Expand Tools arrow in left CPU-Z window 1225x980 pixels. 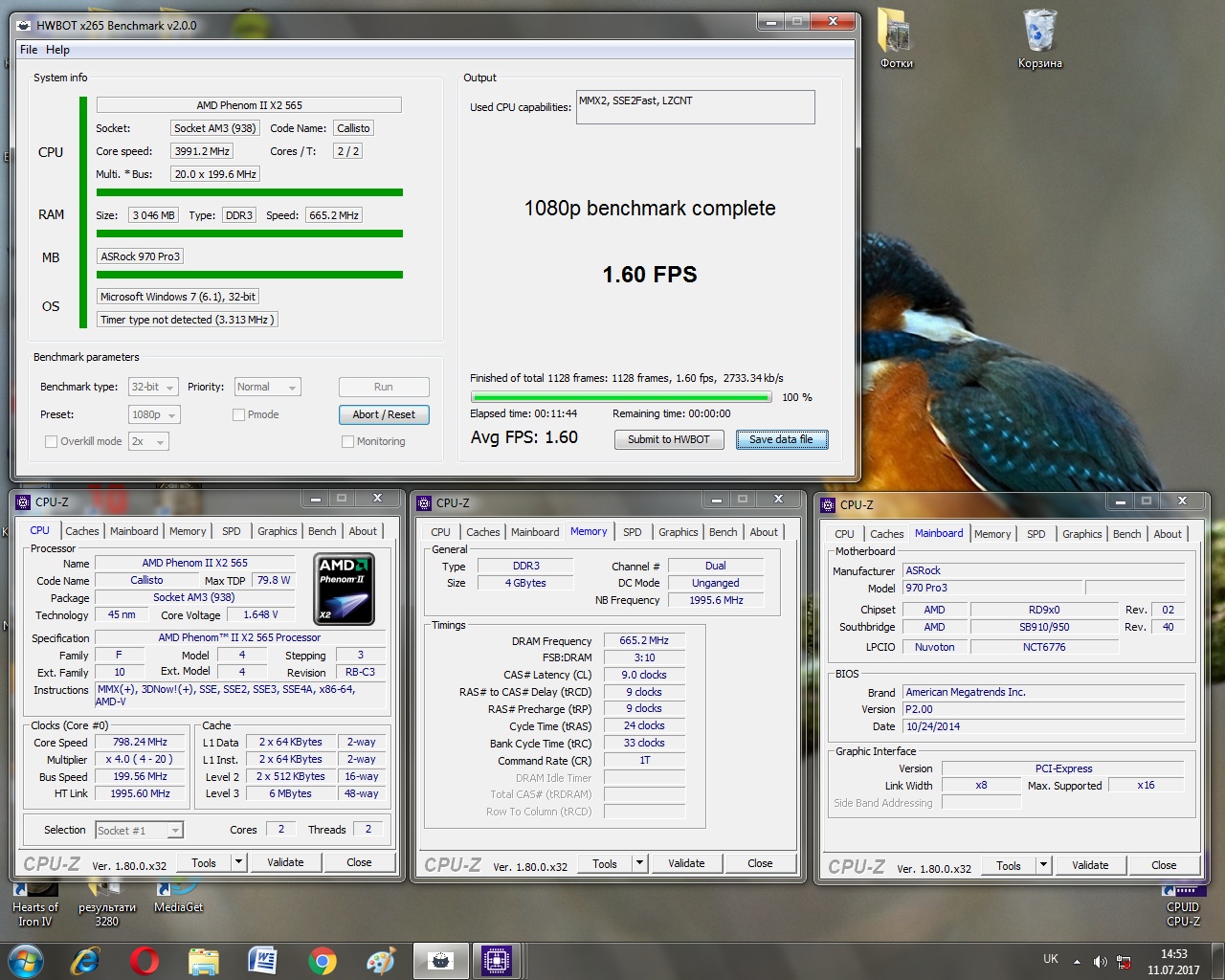tap(239, 862)
